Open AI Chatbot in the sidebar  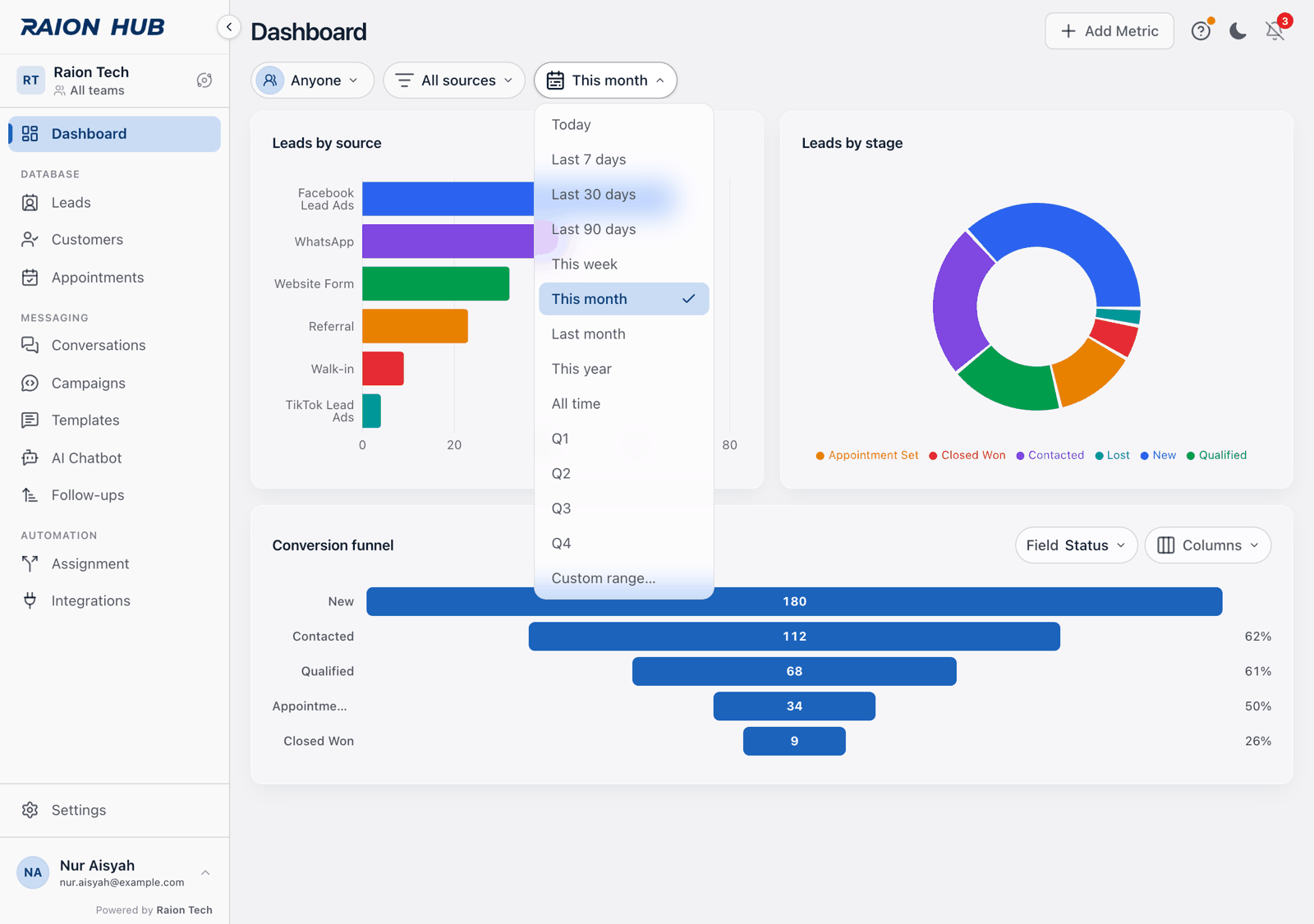click(x=114, y=458)
